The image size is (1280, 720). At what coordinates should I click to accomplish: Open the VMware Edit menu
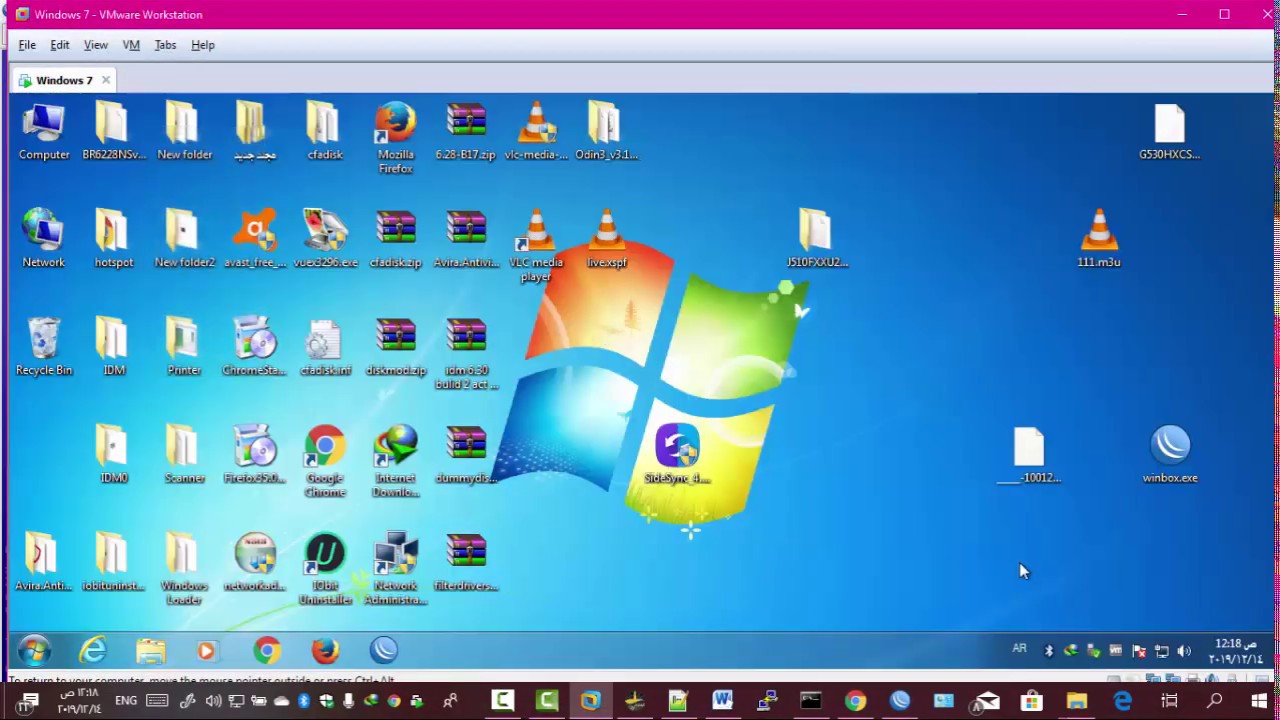pyautogui.click(x=60, y=45)
